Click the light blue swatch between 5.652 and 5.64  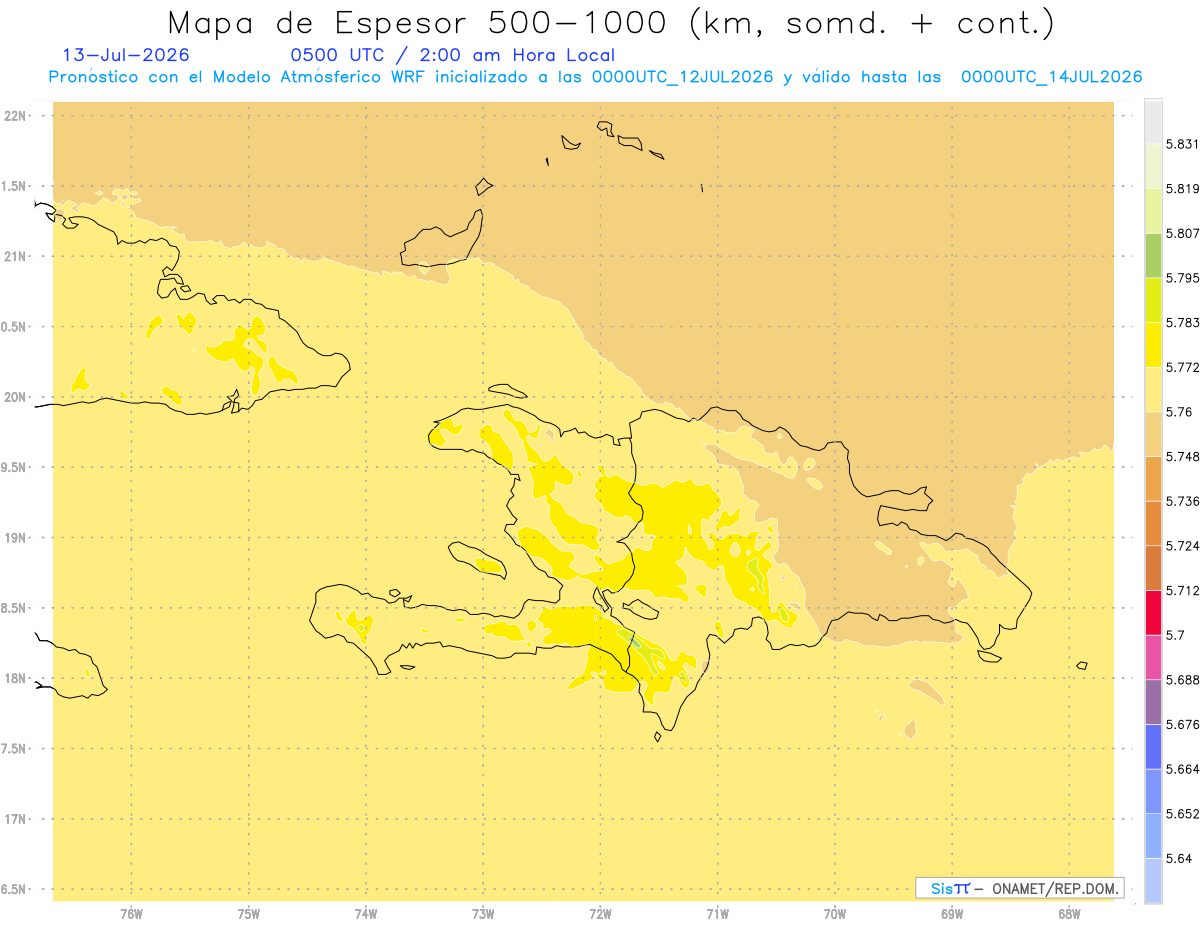1153,836
